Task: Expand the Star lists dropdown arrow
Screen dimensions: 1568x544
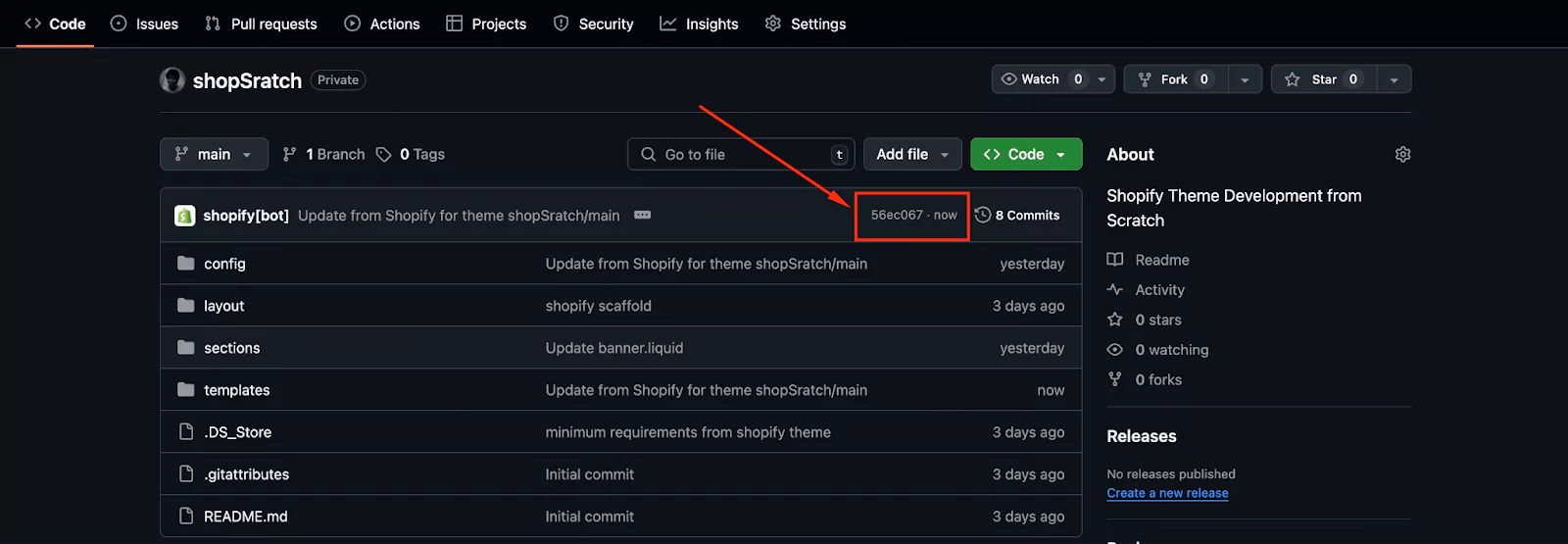Action: pos(1394,79)
